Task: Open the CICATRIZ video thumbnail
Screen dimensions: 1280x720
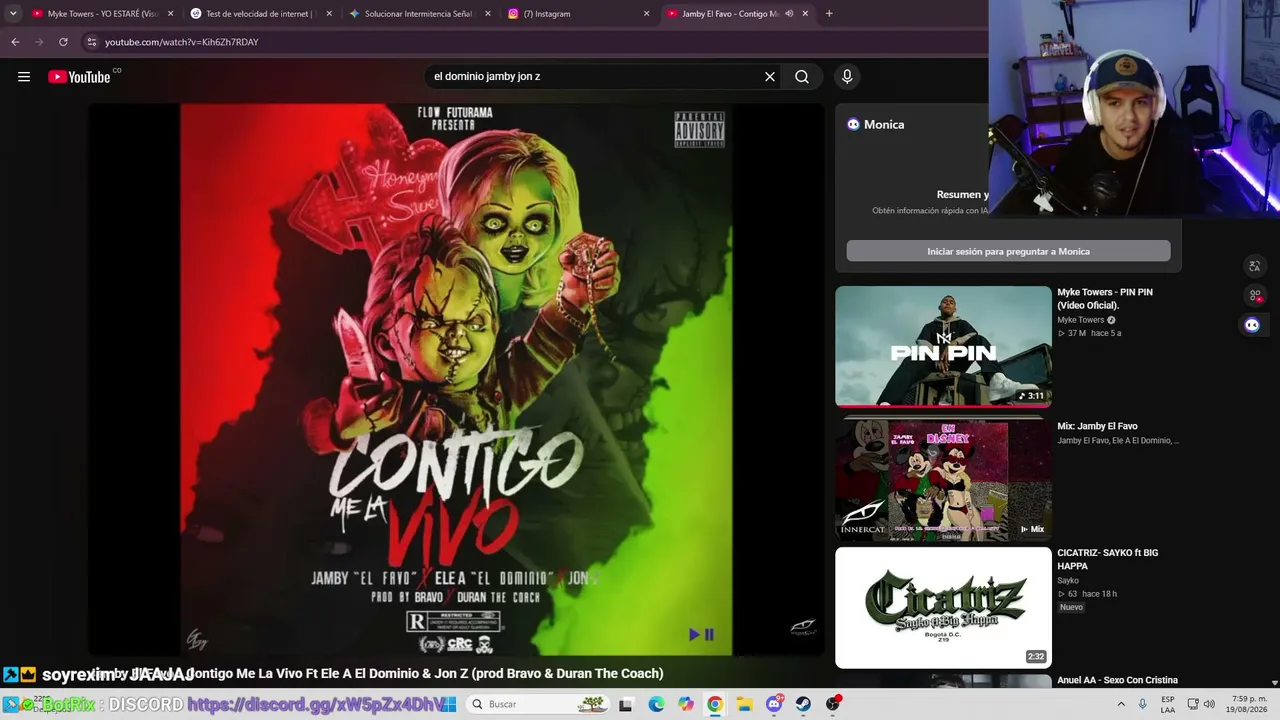Action: coord(943,607)
